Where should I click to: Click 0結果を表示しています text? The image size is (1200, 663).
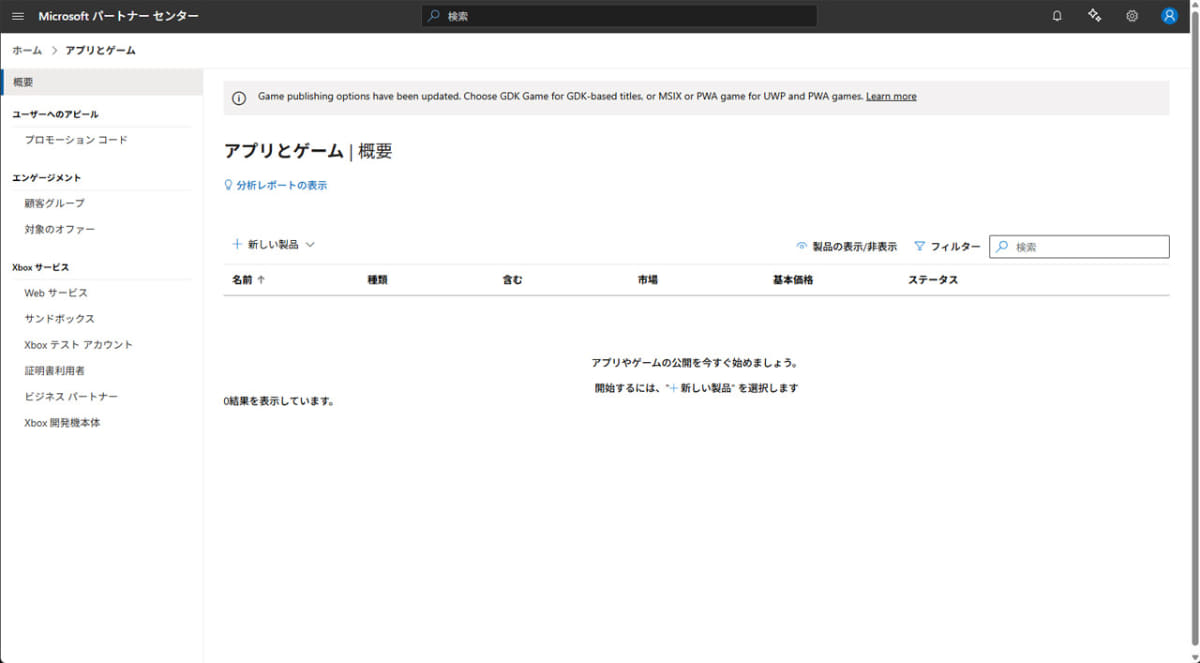click(279, 402)
